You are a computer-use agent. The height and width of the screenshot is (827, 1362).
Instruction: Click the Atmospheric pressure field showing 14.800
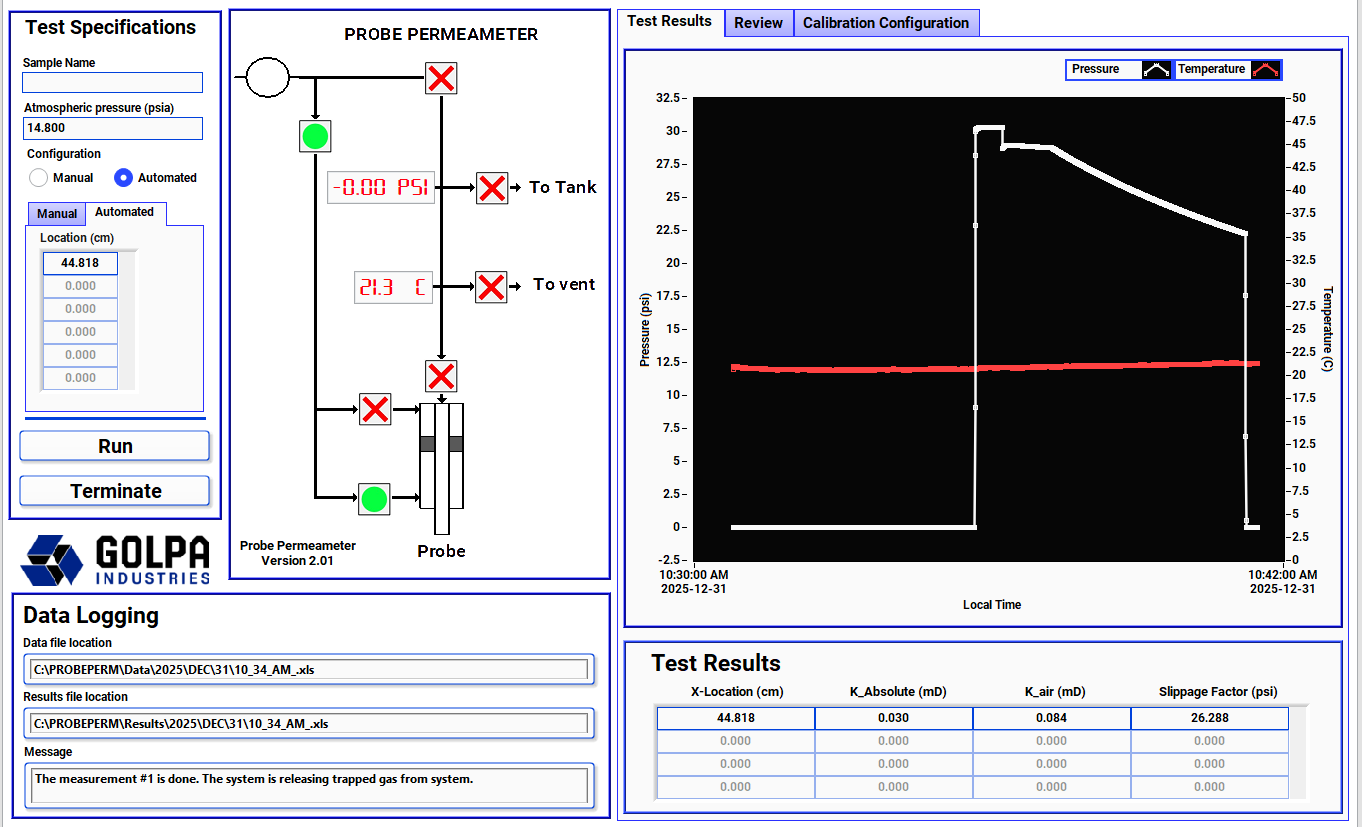(x=113, y=128)
